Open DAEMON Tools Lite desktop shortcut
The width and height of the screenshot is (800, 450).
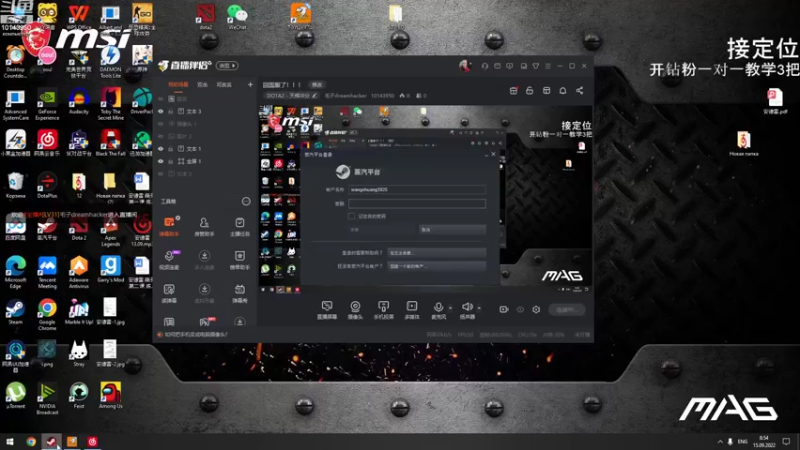pyautogui.click(x=110, y=62)
